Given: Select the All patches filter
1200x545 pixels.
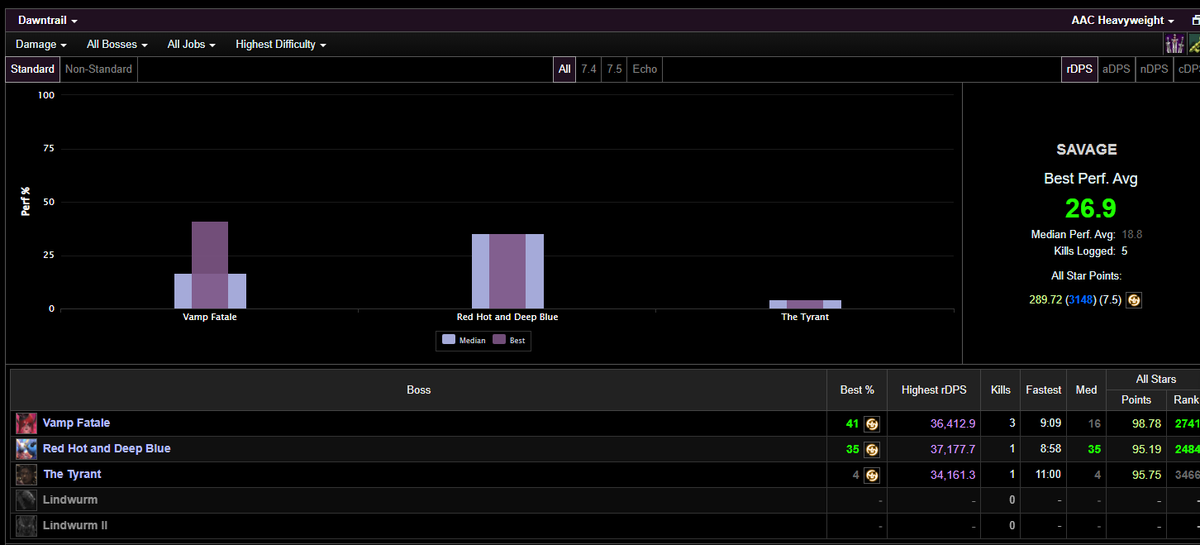Looking at the screenshot, I should click(x=565, y=69).
